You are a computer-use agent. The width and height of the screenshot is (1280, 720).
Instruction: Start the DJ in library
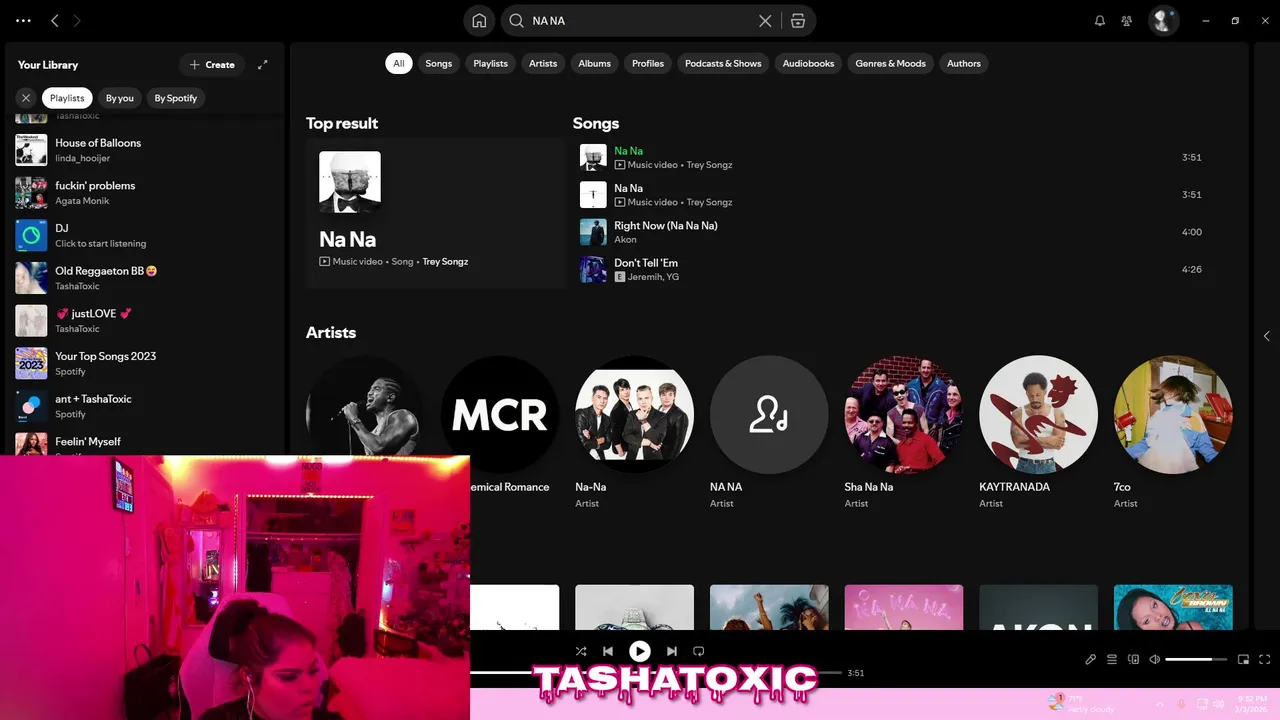(x=145, y=236)
